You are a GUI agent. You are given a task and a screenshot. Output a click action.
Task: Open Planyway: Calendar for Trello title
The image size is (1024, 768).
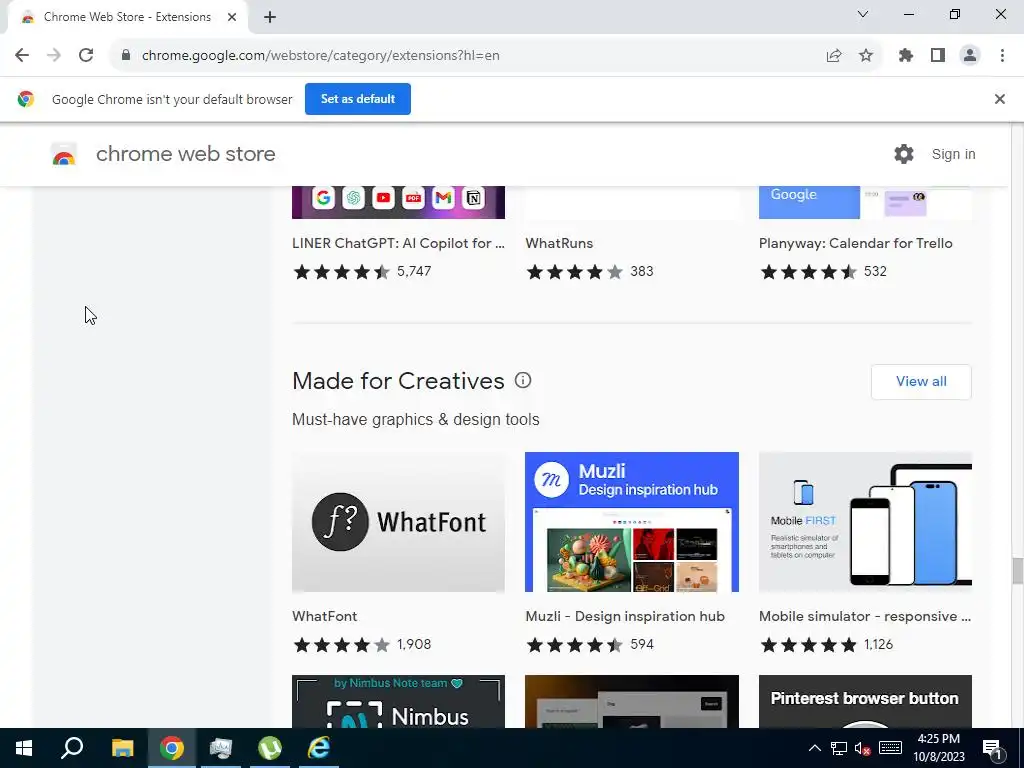(856, 243)
